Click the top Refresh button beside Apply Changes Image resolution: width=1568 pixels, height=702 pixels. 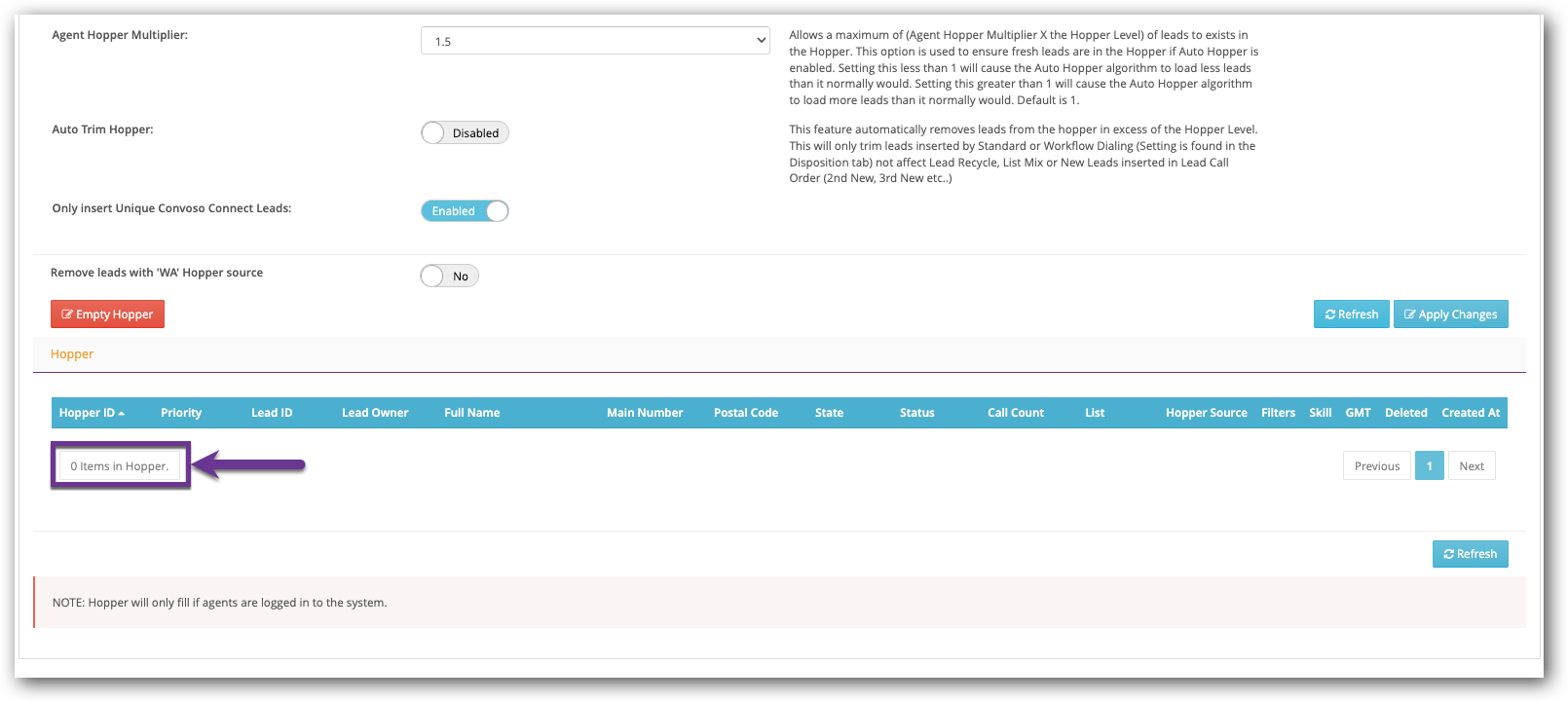coord(1351,314)
